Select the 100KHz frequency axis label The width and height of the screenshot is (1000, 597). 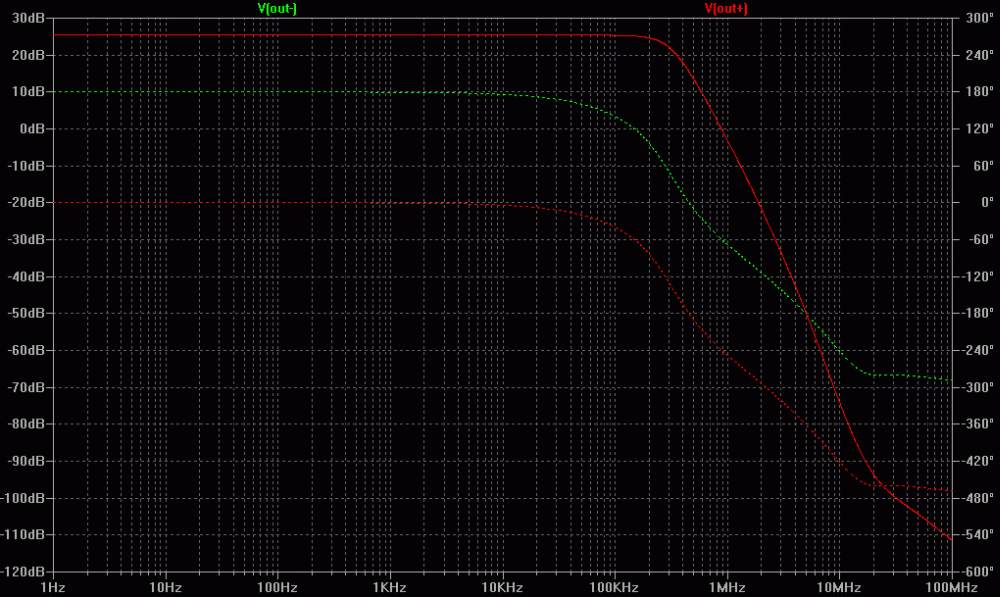pos(614,587)
